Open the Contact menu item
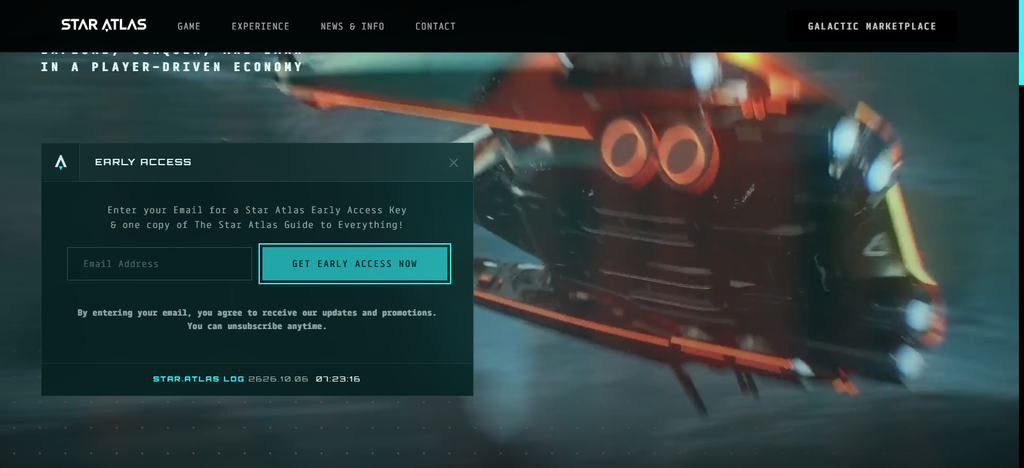1024x468 pixels. 435,26
